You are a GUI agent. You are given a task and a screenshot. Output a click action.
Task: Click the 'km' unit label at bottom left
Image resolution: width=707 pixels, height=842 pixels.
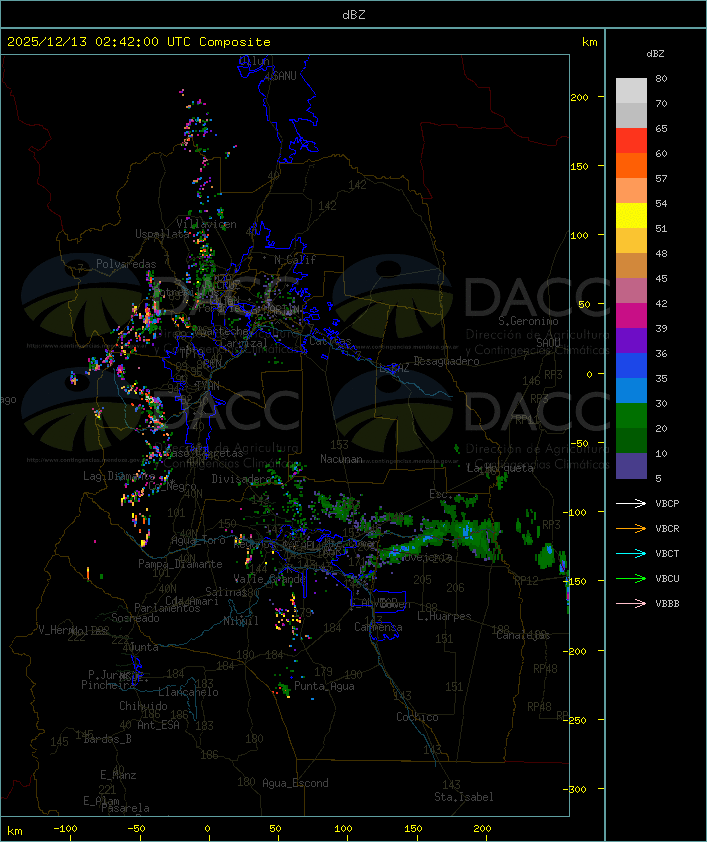click(15, 831)
